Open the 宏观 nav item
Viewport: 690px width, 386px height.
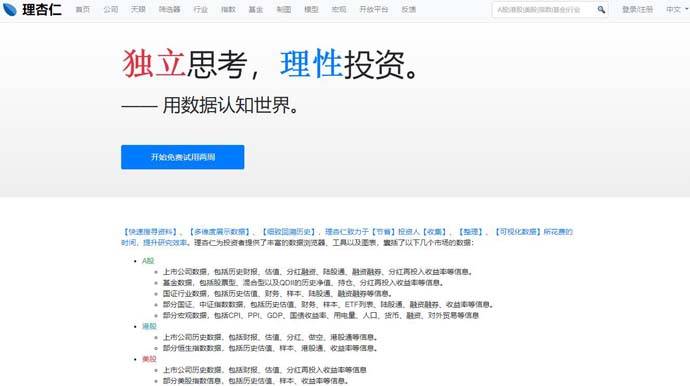[339, 9]
